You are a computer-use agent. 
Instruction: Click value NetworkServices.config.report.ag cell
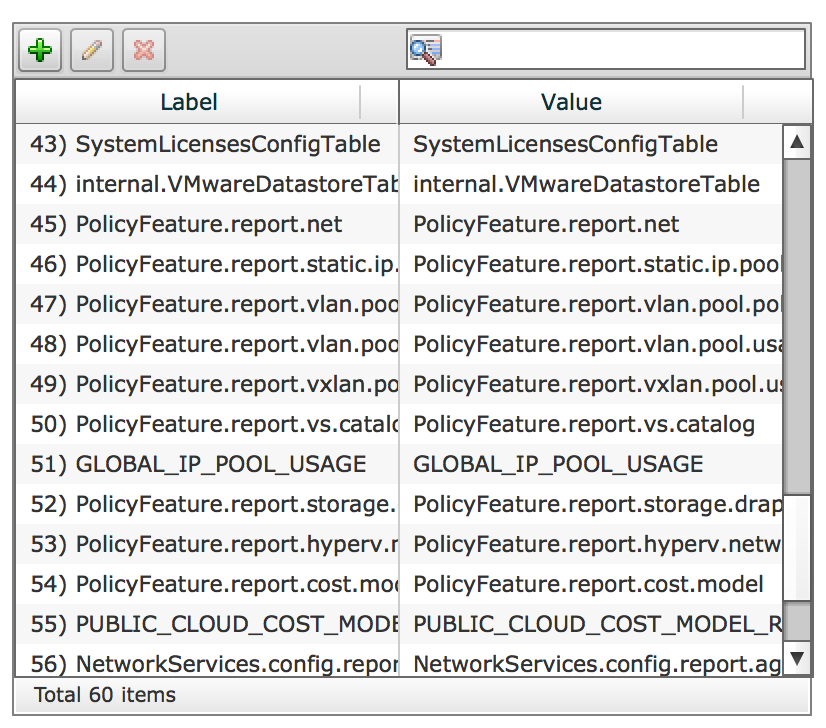[591, 661]
